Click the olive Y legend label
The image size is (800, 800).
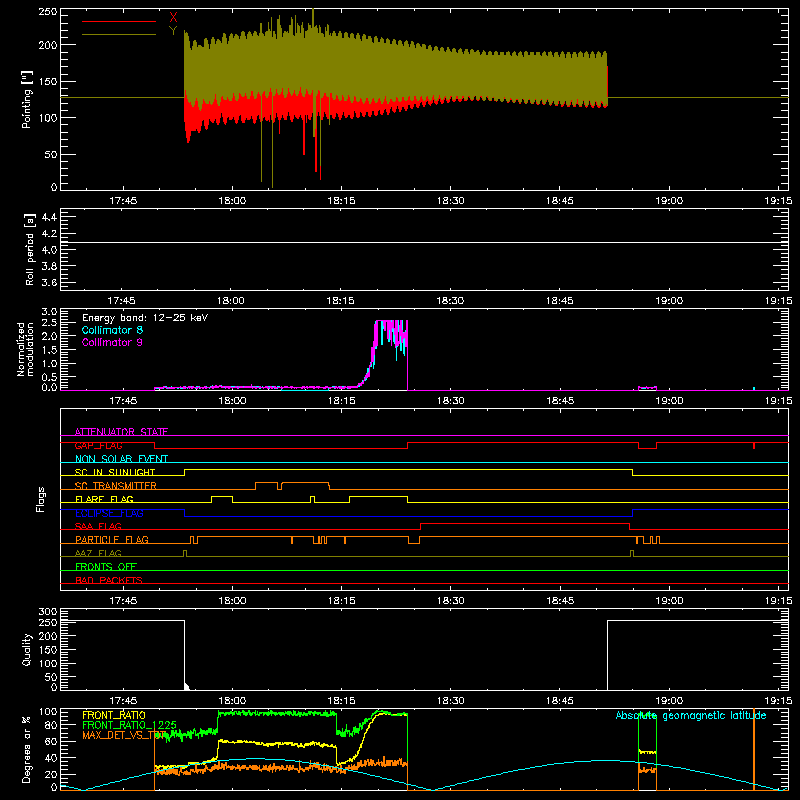[173, 31]
